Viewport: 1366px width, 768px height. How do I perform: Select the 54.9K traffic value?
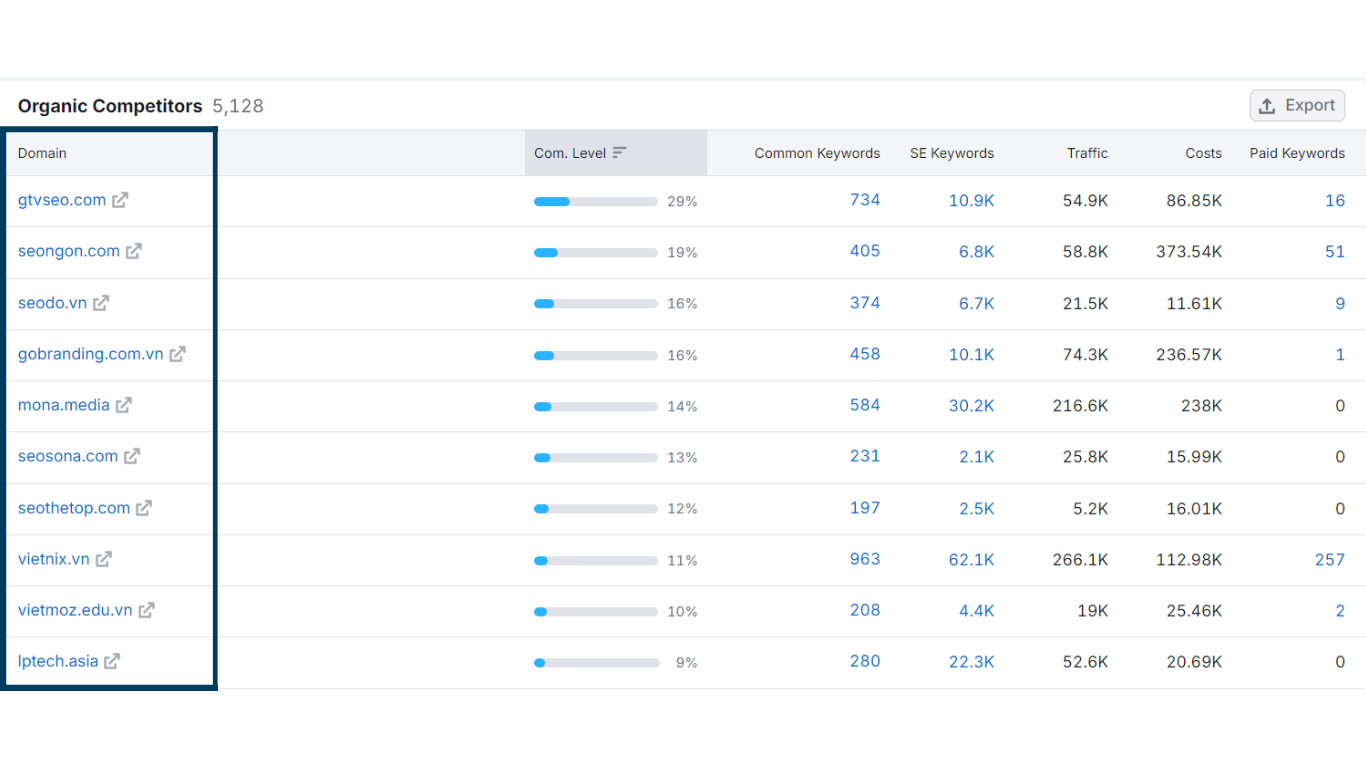[1085, 200]
